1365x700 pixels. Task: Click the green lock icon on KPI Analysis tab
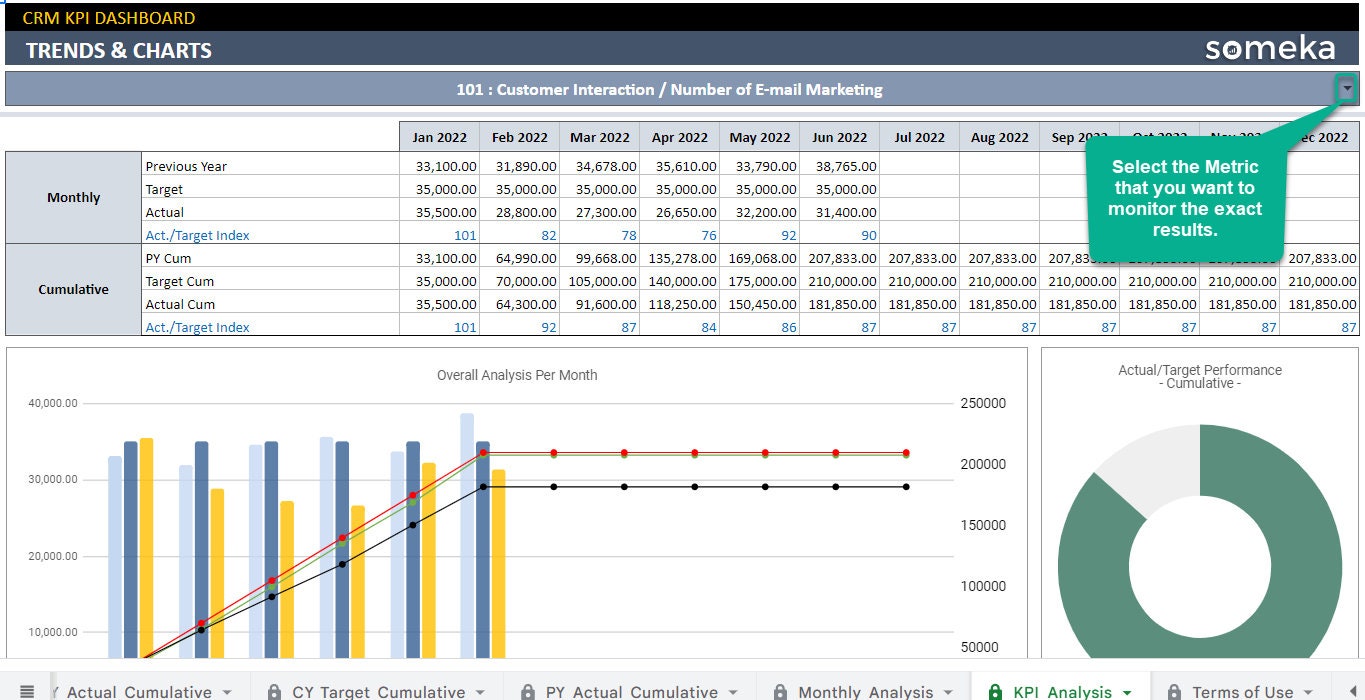coord(995,690)
